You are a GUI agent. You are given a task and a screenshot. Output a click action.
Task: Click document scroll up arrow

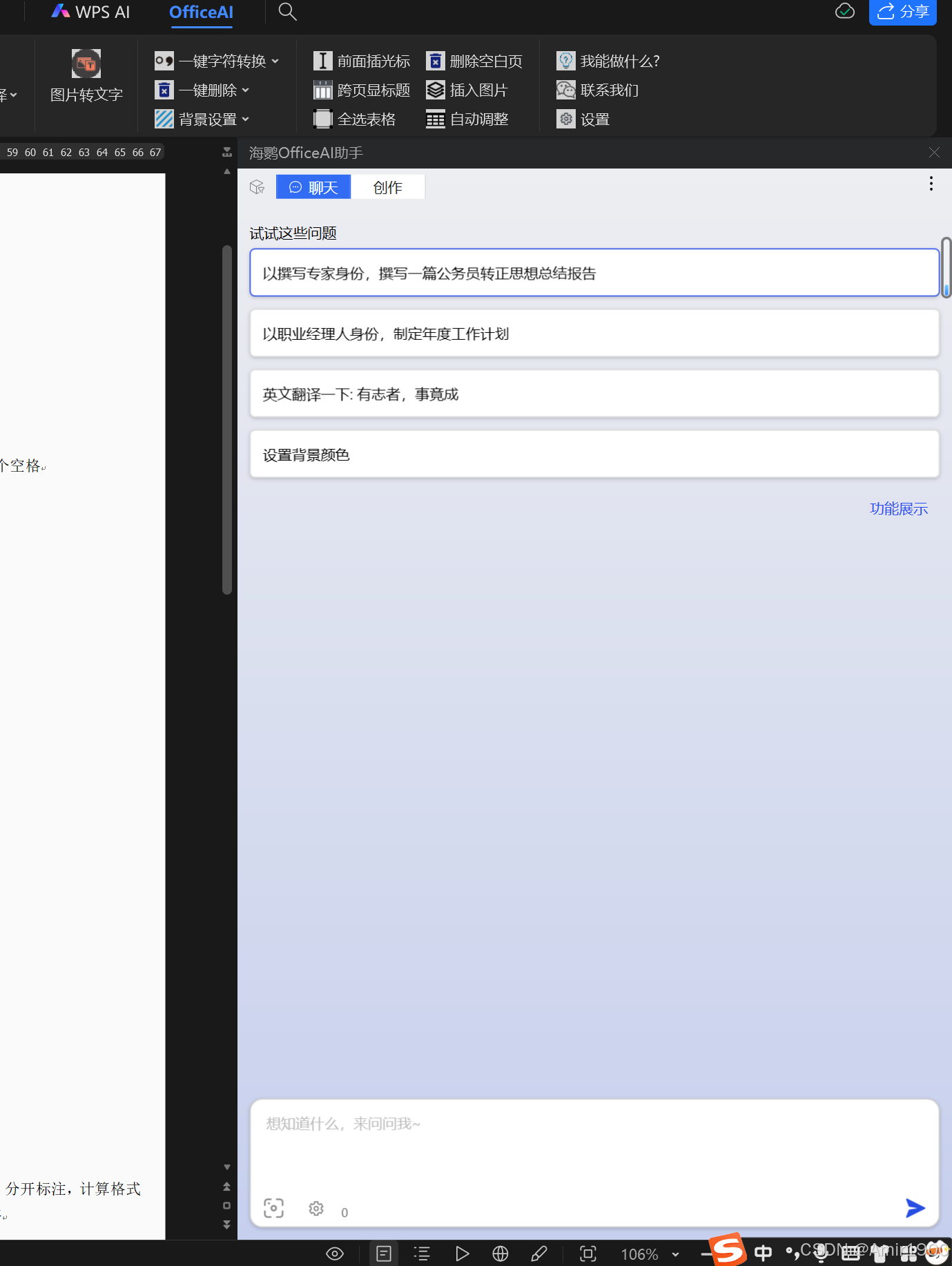(227, 171)
